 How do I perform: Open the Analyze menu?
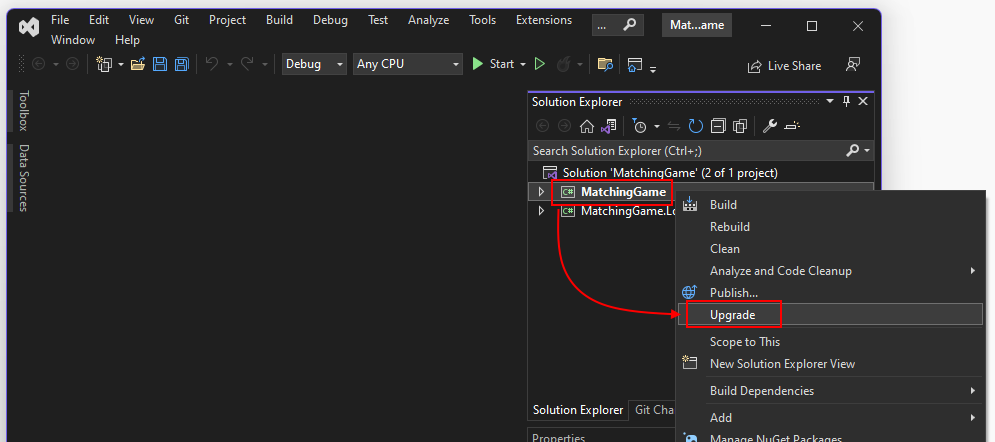[x=428, y=20]
